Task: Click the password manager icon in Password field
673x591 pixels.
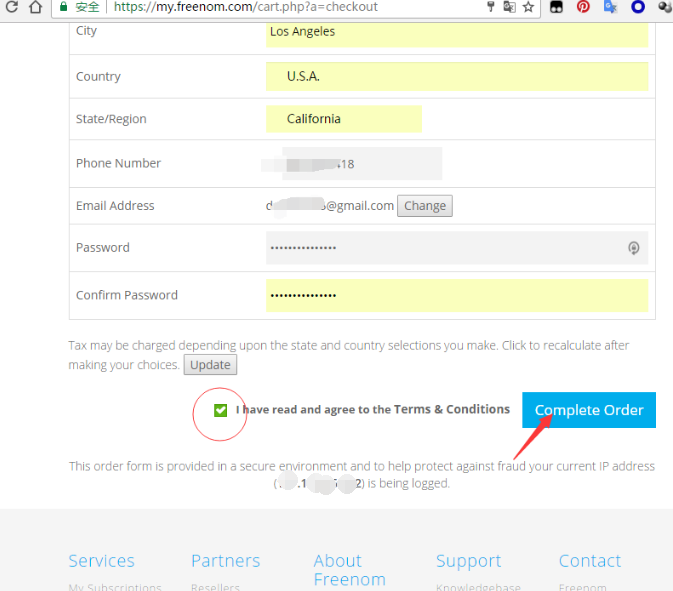Action: pos(634,248)
